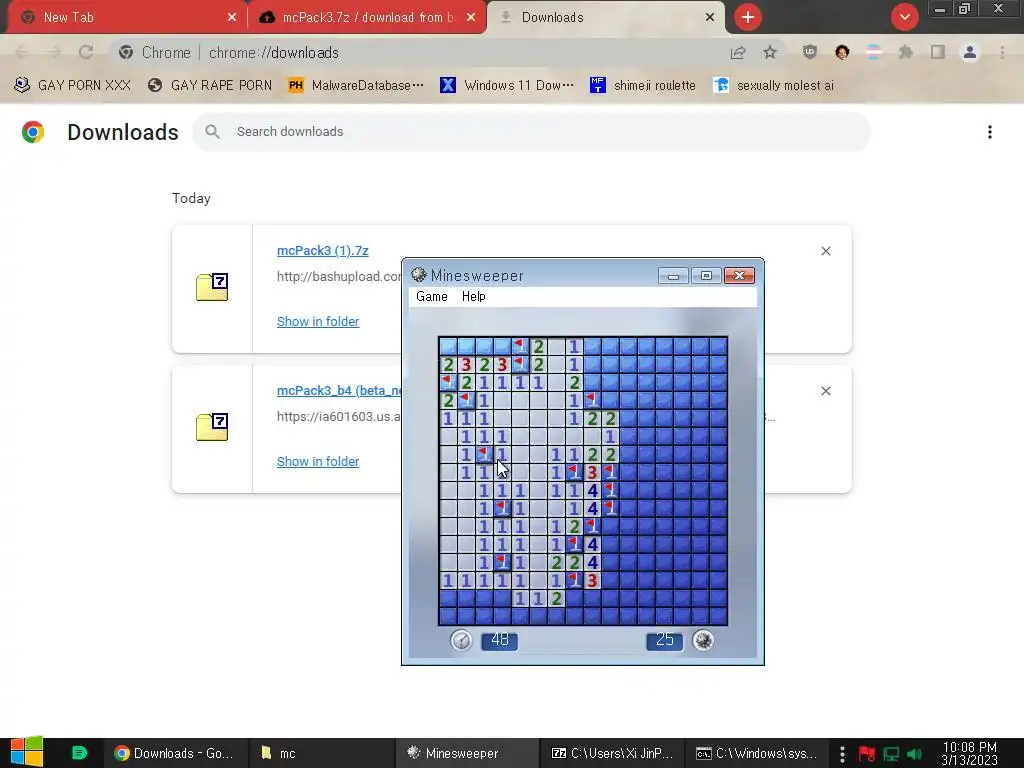Toggle the browser side panel
This screenshot has height=768, width=1024.
938,52
